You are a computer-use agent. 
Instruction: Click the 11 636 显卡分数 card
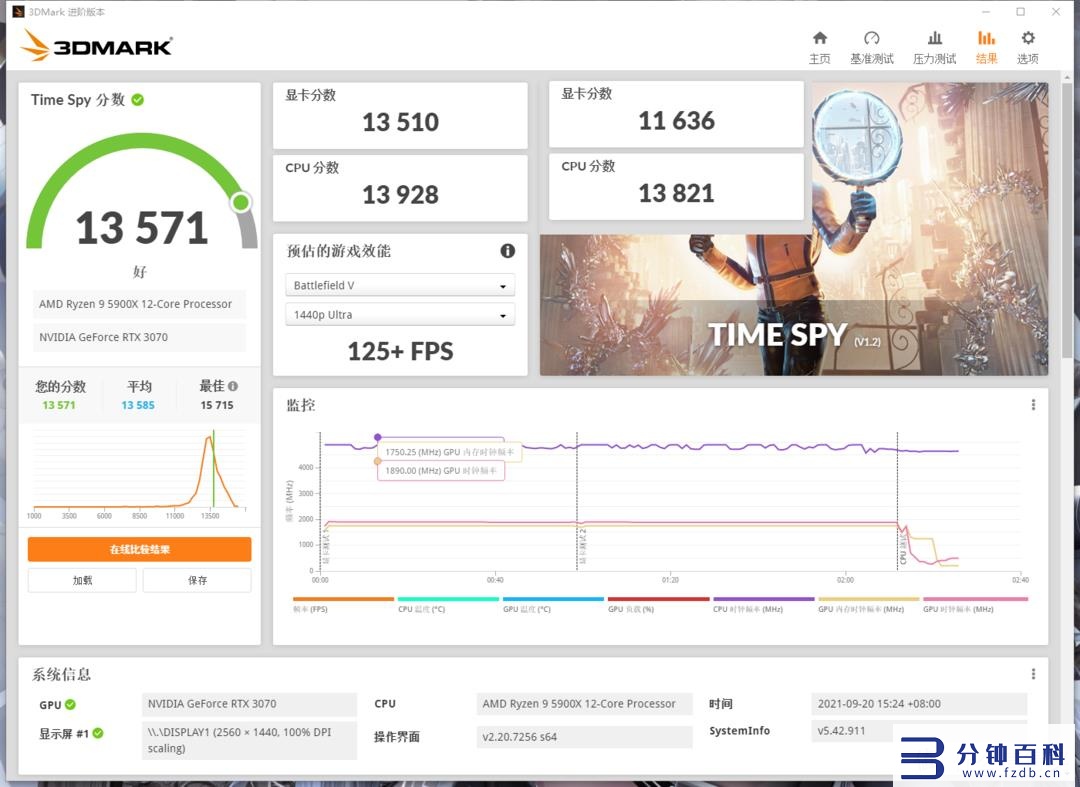pyautogui.click(x=676, y=114)
